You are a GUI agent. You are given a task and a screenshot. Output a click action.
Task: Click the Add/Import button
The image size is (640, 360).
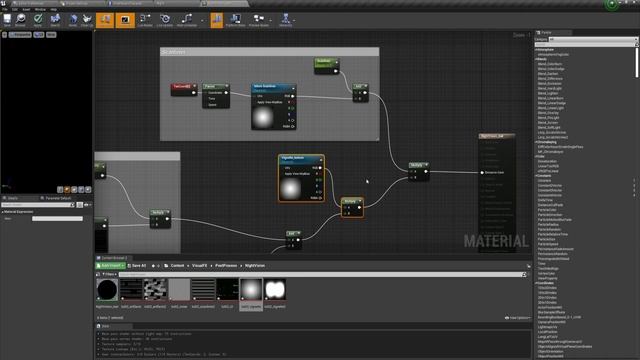click(x=110, y=266)
